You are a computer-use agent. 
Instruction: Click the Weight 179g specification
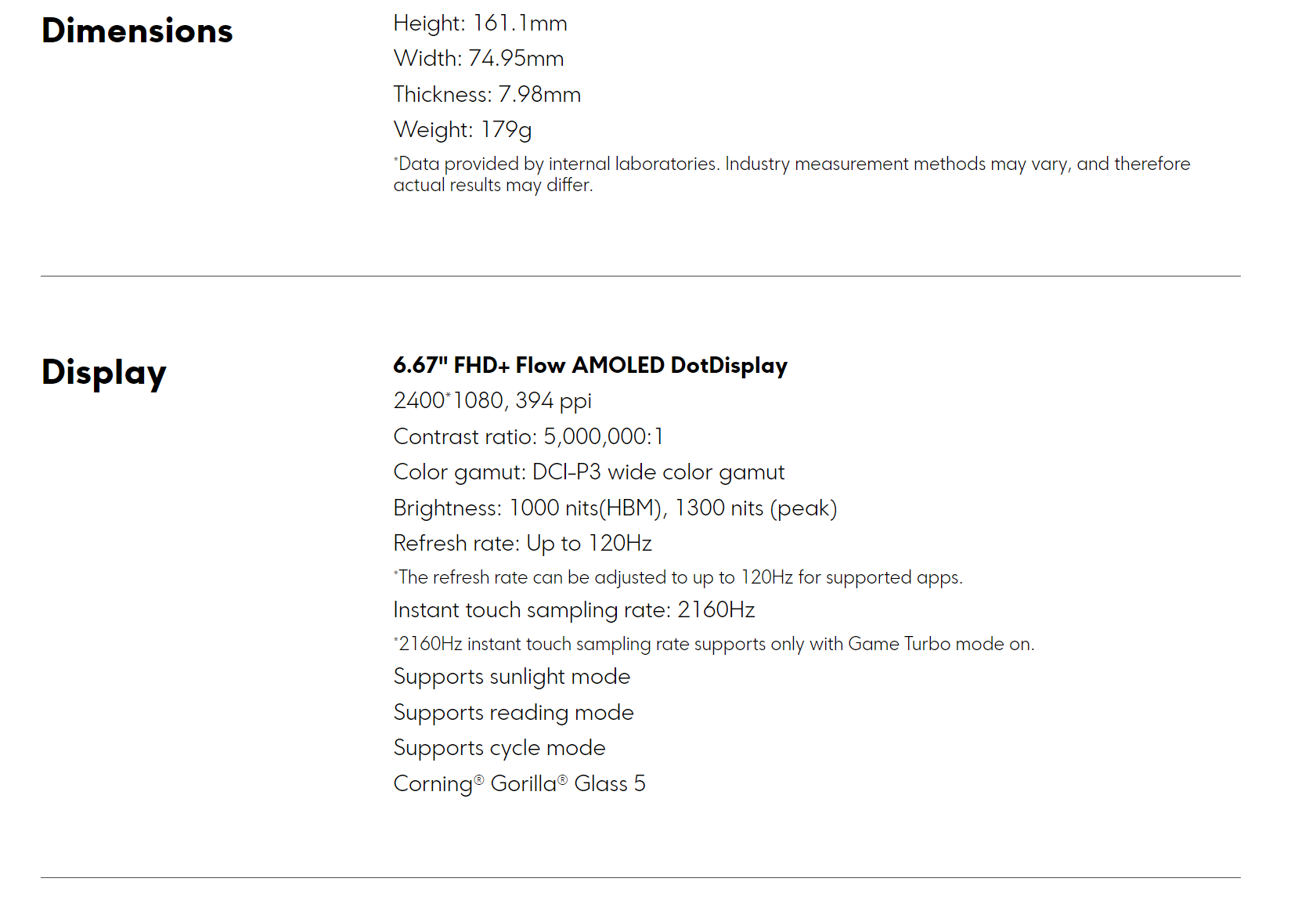463,130
